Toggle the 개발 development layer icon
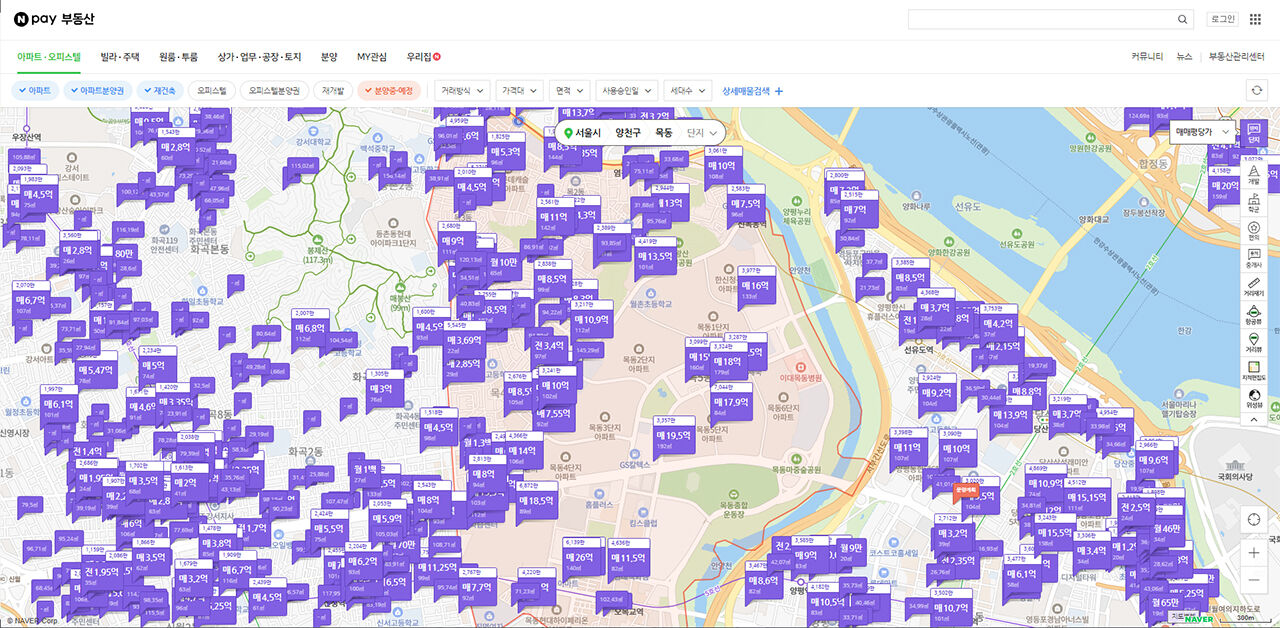 click(1254, 175)
